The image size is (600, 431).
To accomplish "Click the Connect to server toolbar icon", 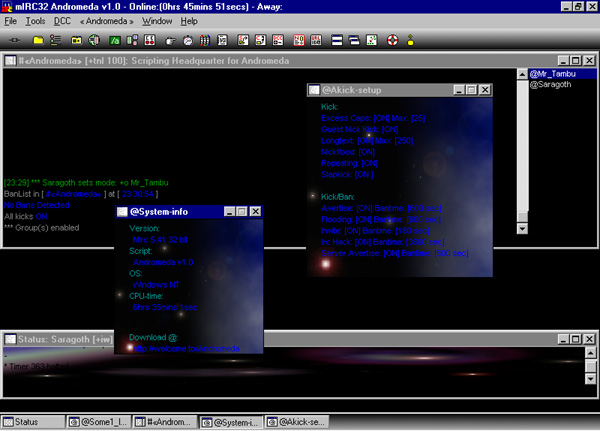I will click(15, 40).
